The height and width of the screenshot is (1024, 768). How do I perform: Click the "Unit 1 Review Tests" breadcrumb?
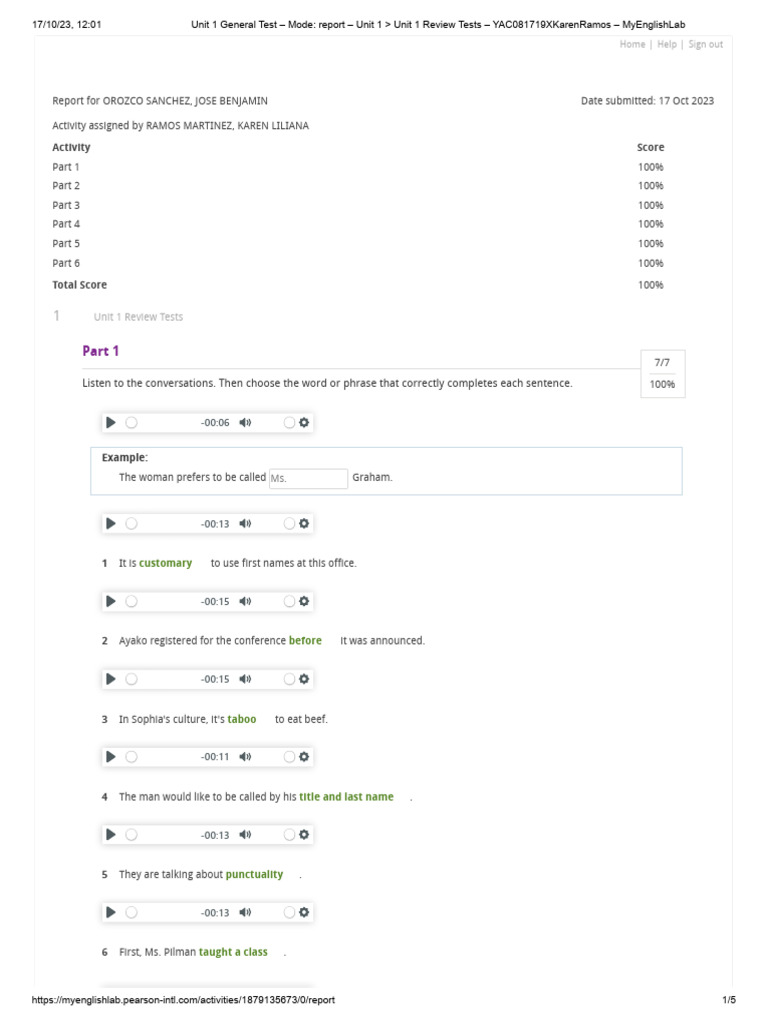point(138,317)
